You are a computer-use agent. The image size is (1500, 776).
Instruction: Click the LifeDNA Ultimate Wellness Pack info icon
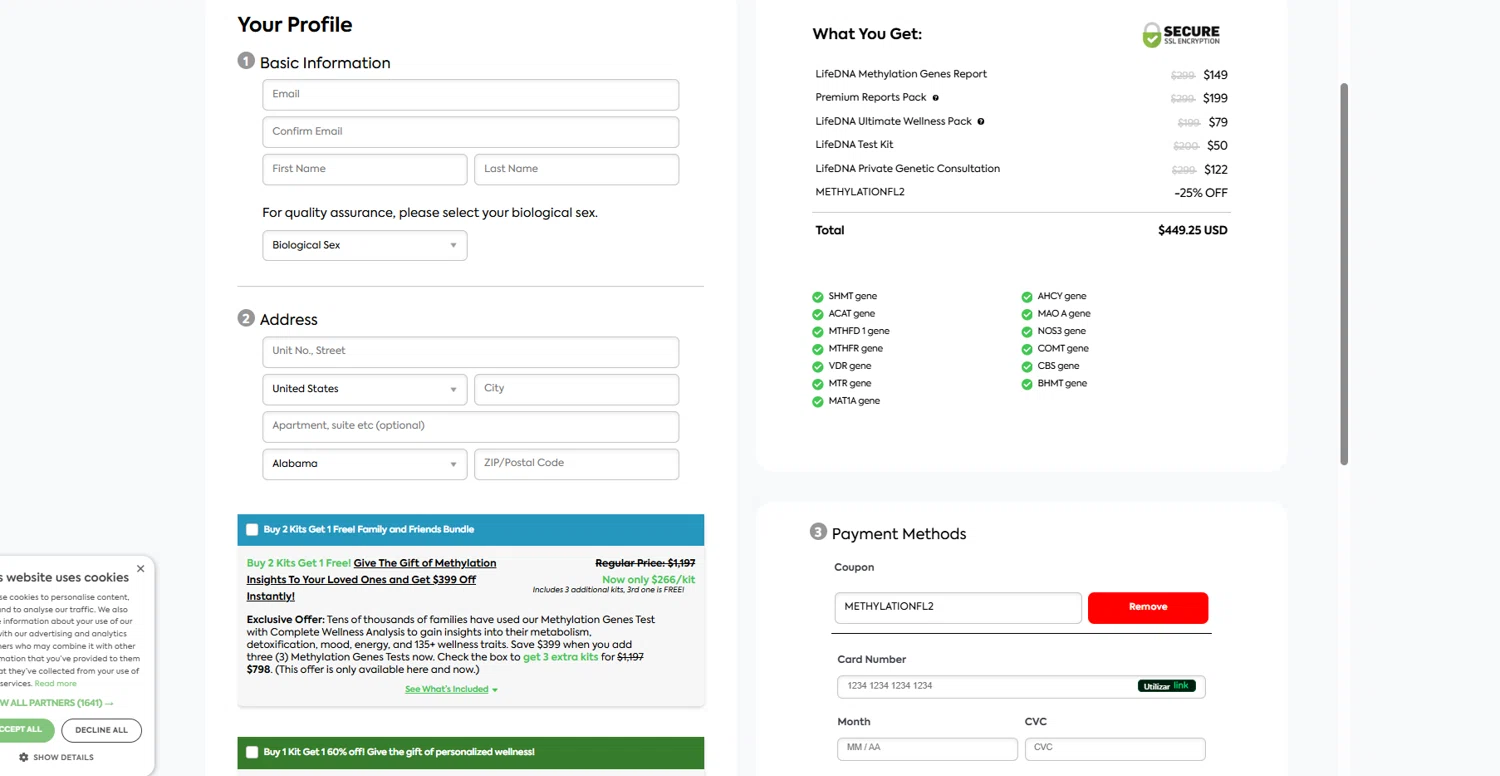click(981, 122)
